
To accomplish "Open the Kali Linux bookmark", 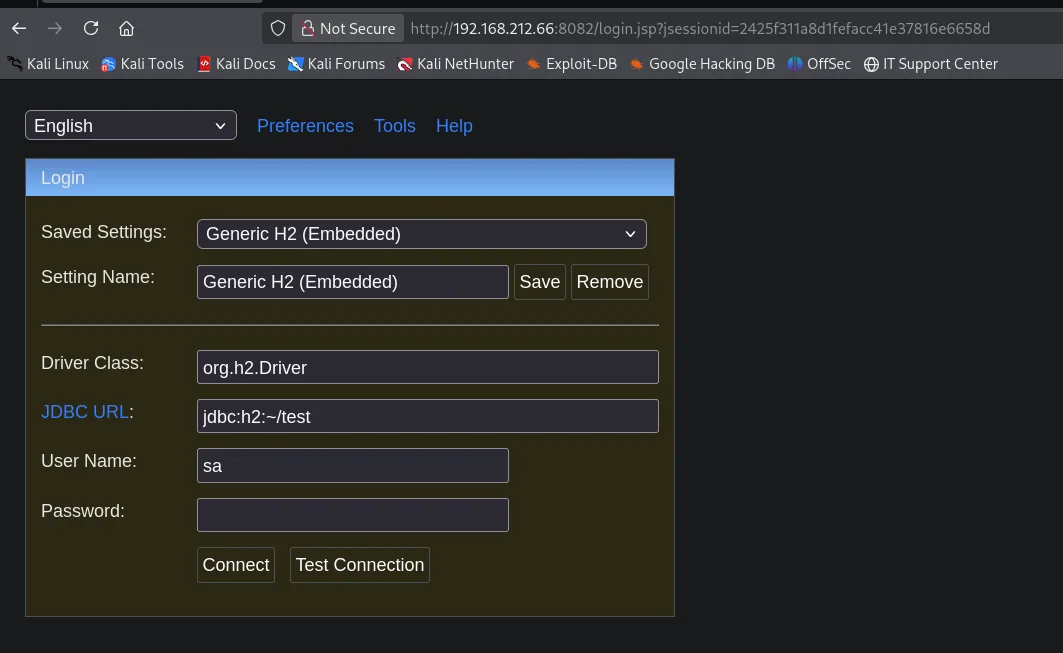I will tap(48, 64).
